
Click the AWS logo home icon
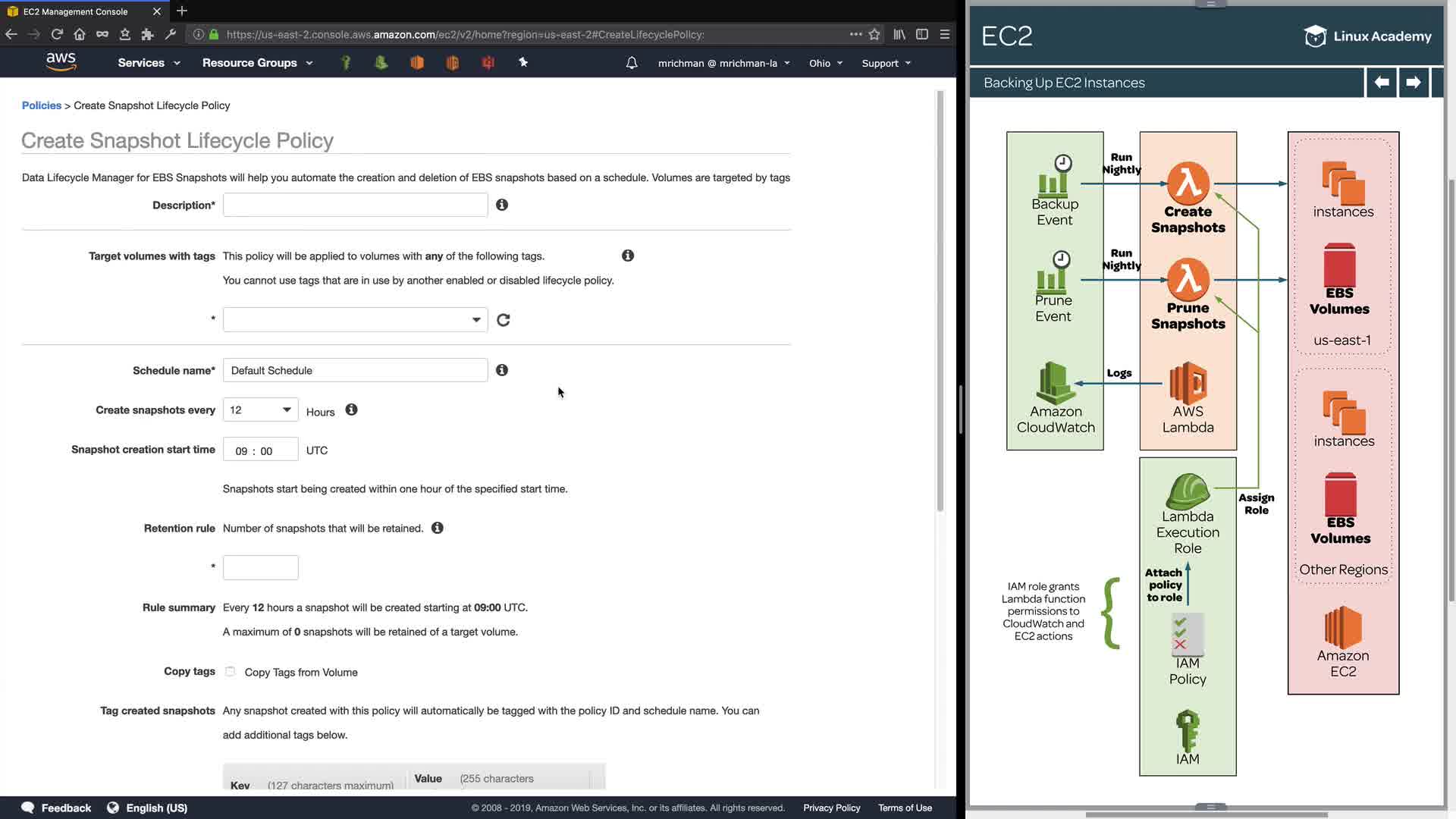(61, 62)
